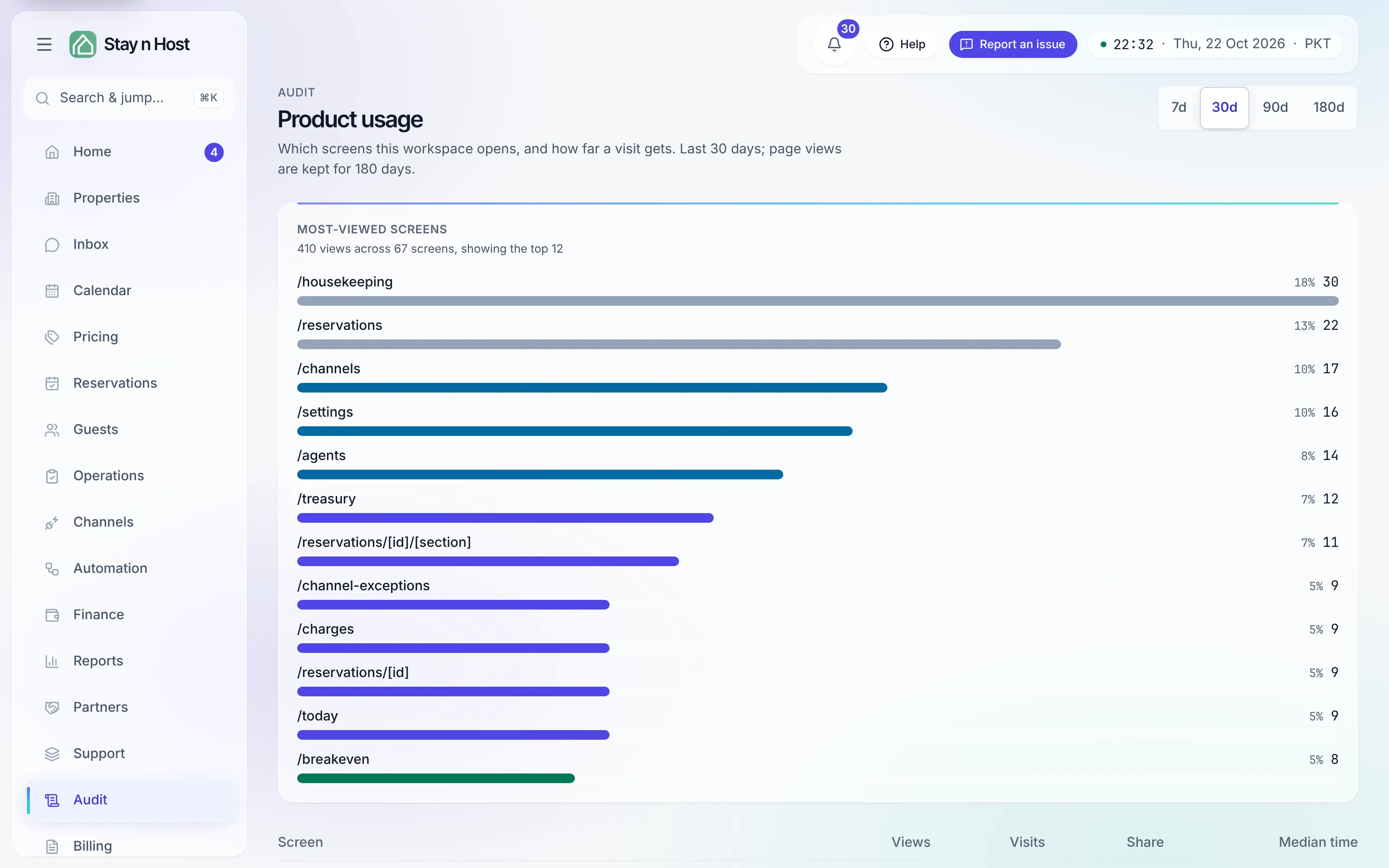Open the notifications bell icon
This screenshot has width=1389, height=868.
click(x=834, y=44)
